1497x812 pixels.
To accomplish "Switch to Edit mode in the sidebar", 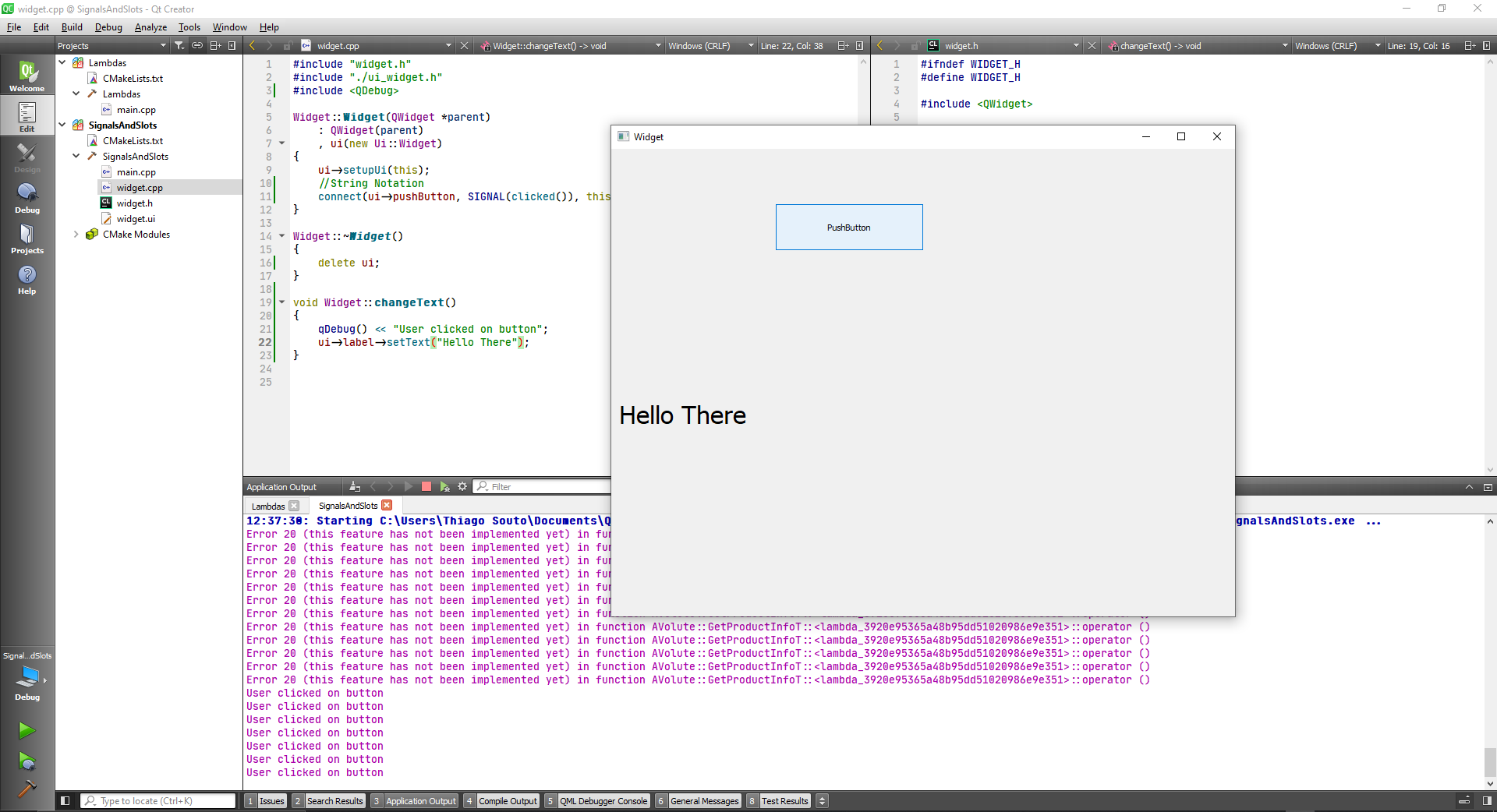I will coord(27,117).
